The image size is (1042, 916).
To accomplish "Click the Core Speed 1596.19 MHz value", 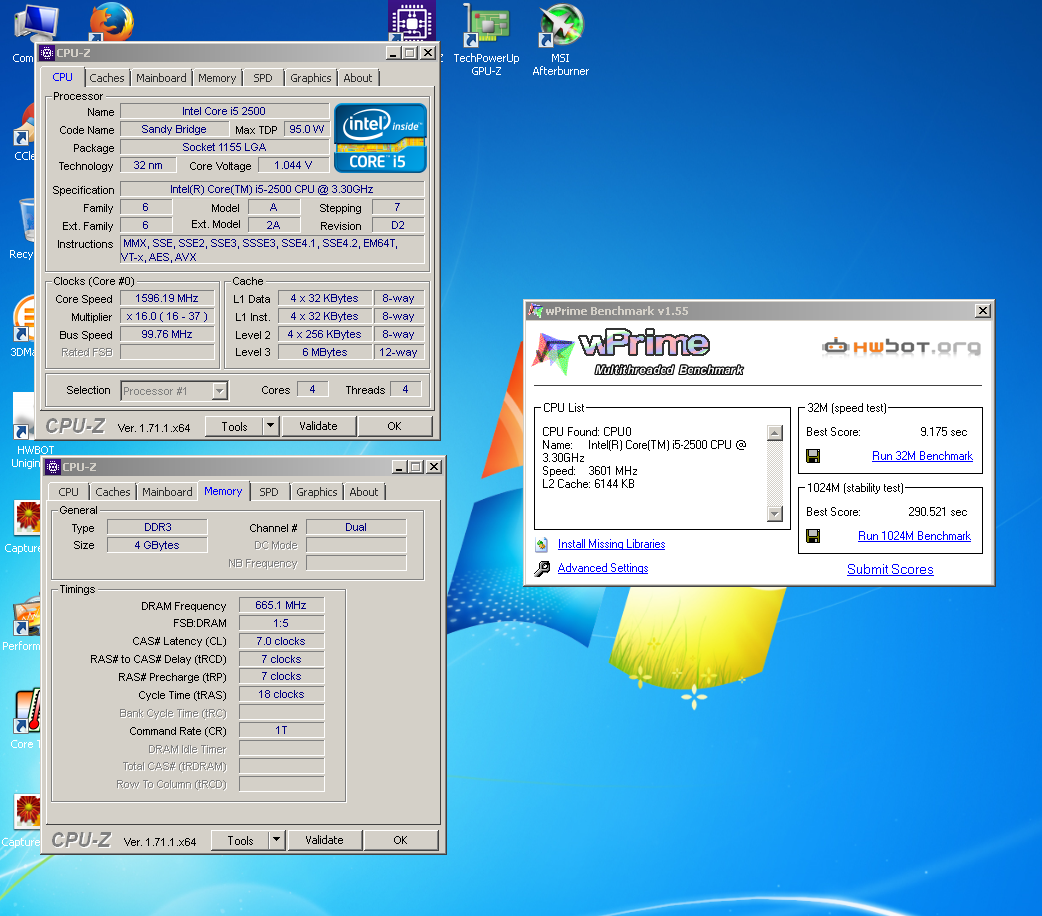I will tap(167, 298).
